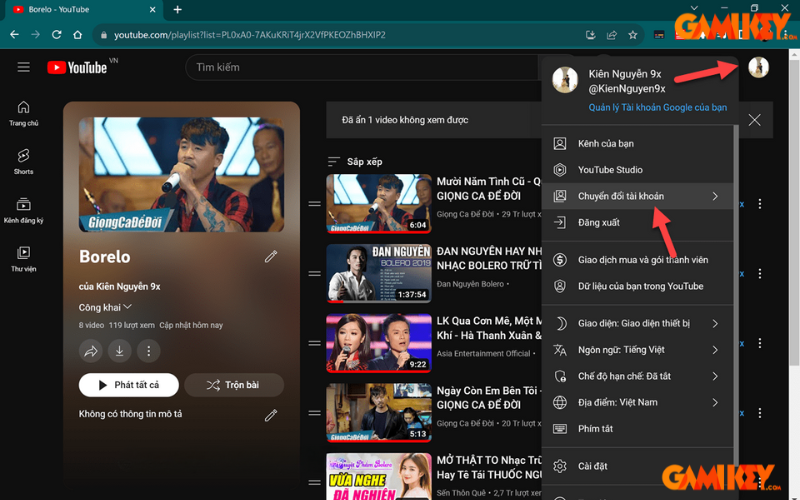Image resolution: width=800 pixels, height=500 pixels.
Task: Open Đan Nguyên Bolero channel link
Action: coord(470,284)
